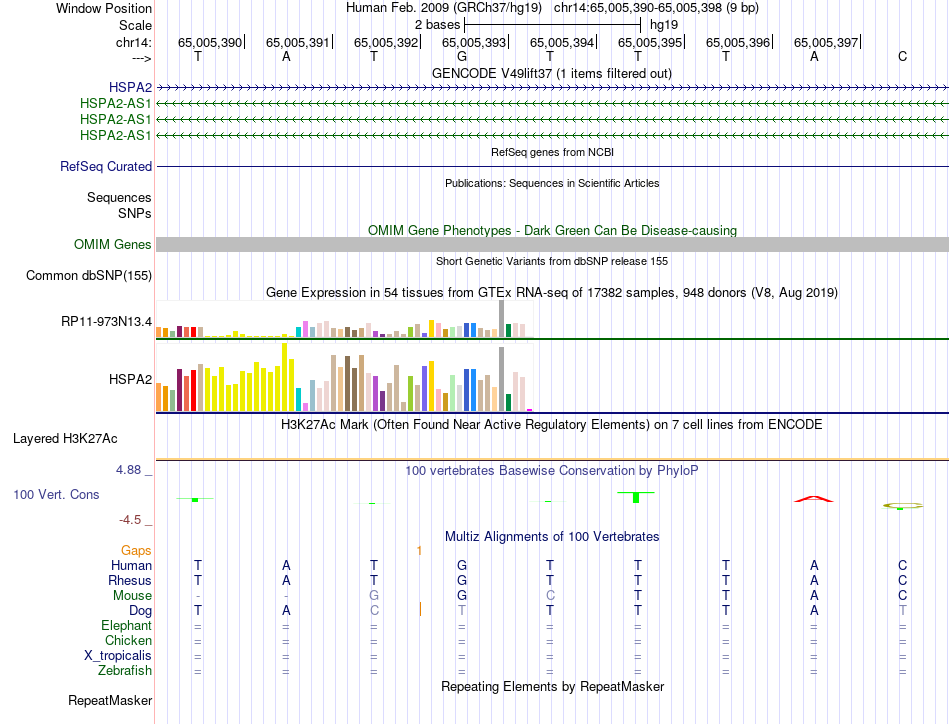
Task: Click the HSPA2 gene track label
Action: [130, 88]
